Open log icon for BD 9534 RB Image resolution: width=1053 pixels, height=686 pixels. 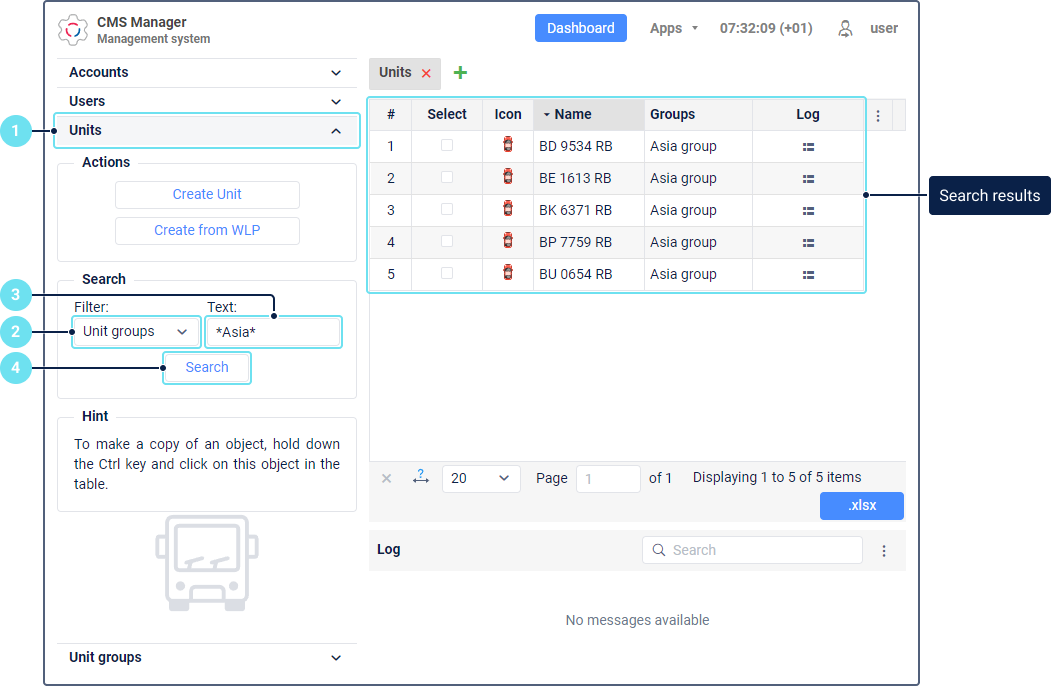[x=808, y=147]
